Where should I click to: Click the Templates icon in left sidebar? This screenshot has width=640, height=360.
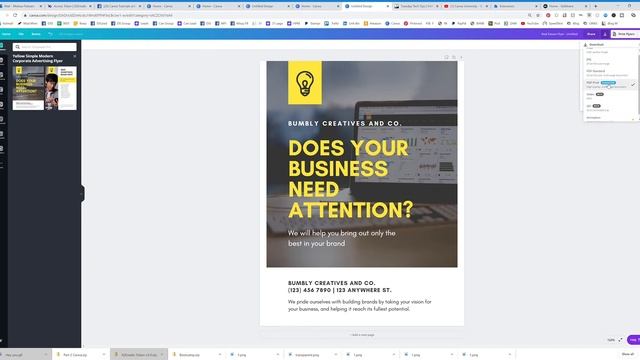[2, 45]
